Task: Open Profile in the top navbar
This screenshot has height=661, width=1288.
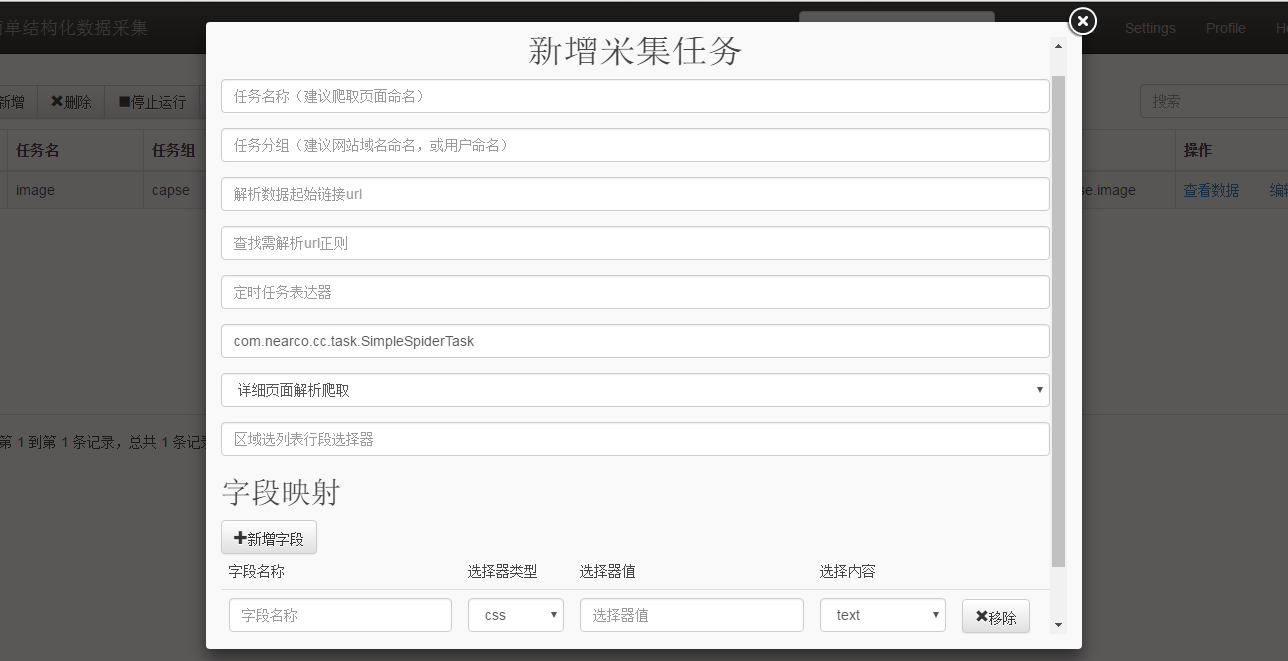Action: click(x=1225, y=28)
